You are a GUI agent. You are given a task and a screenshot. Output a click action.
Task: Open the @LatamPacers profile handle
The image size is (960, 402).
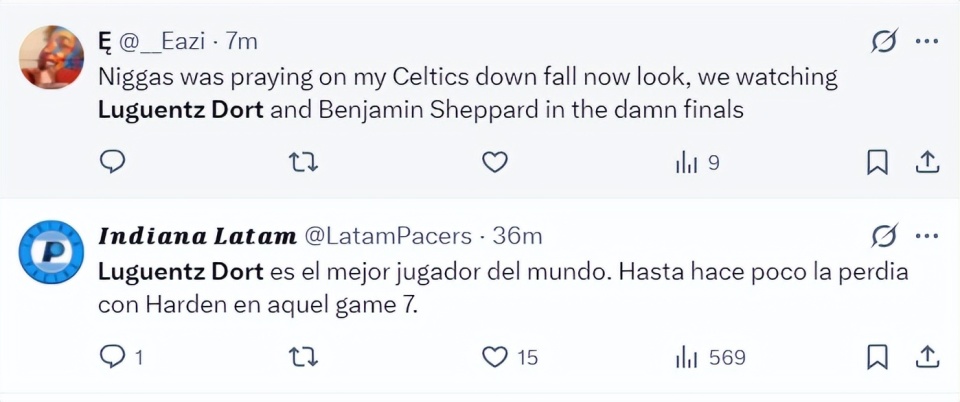pos(388,236)
